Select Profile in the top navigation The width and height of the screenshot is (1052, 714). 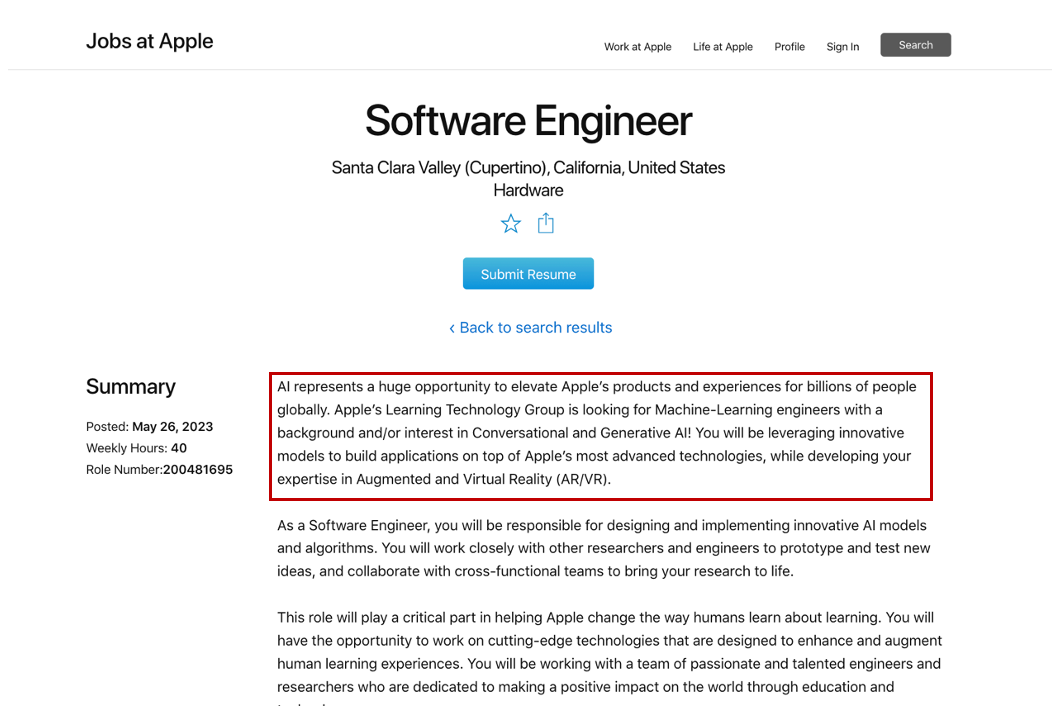(x=789, y=47)
